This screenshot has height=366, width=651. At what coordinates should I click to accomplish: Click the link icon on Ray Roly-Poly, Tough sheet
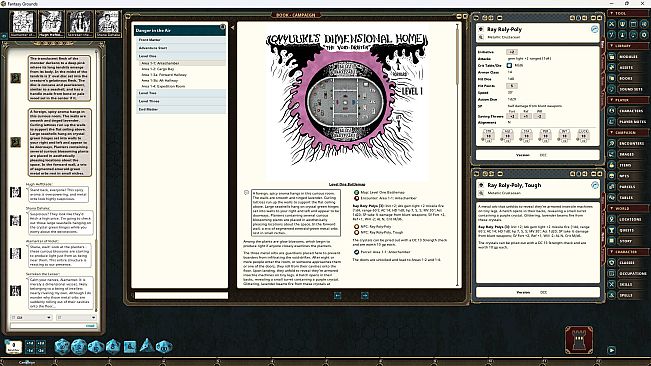coord(595,185)
